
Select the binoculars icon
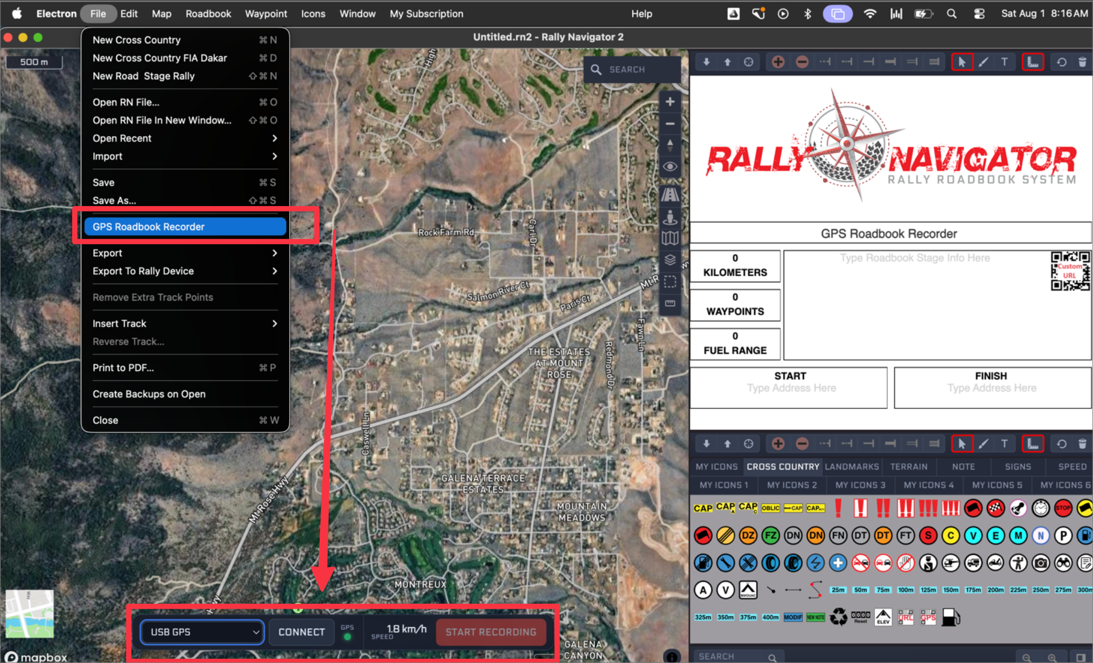(x=1063, y=563)
